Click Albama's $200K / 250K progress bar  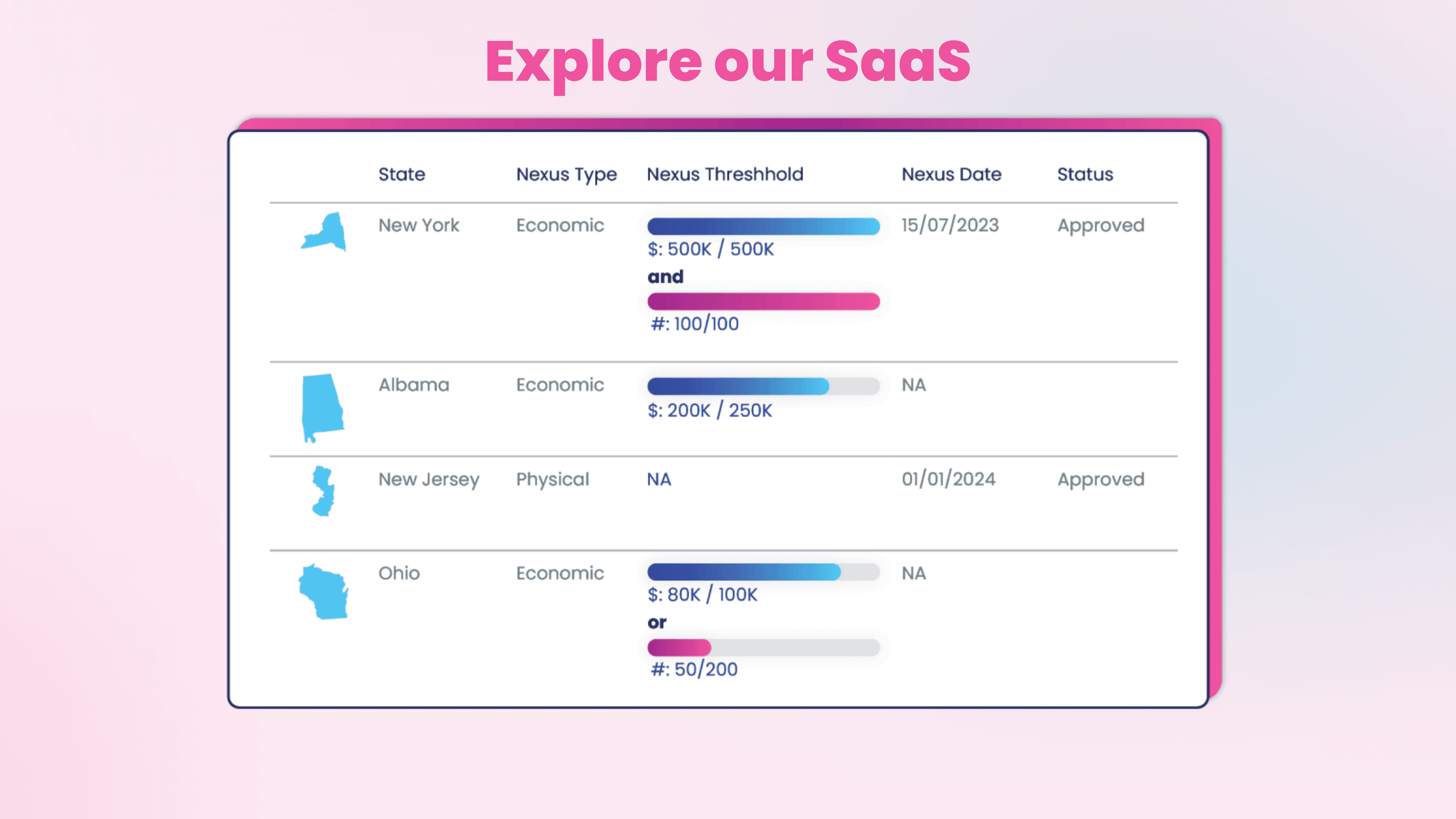(763, 386)
